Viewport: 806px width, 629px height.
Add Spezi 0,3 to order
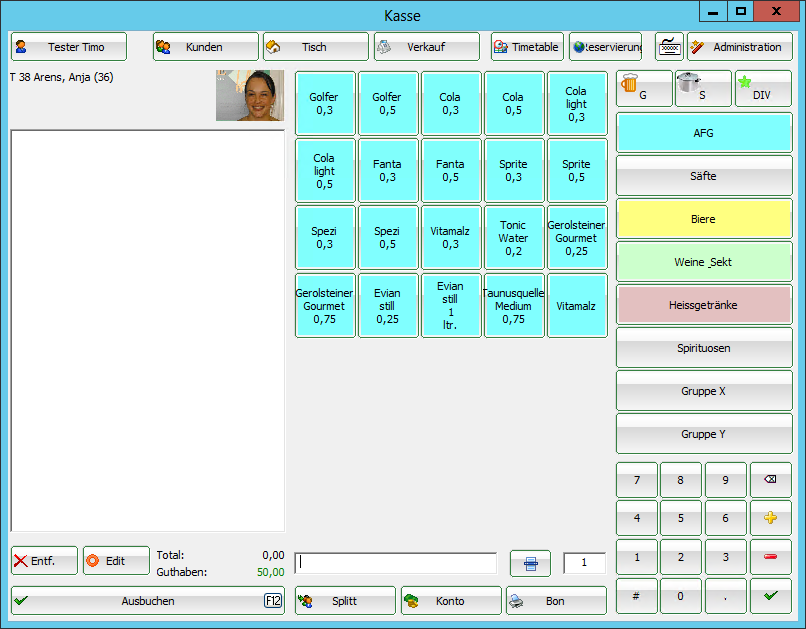[325, 237]
